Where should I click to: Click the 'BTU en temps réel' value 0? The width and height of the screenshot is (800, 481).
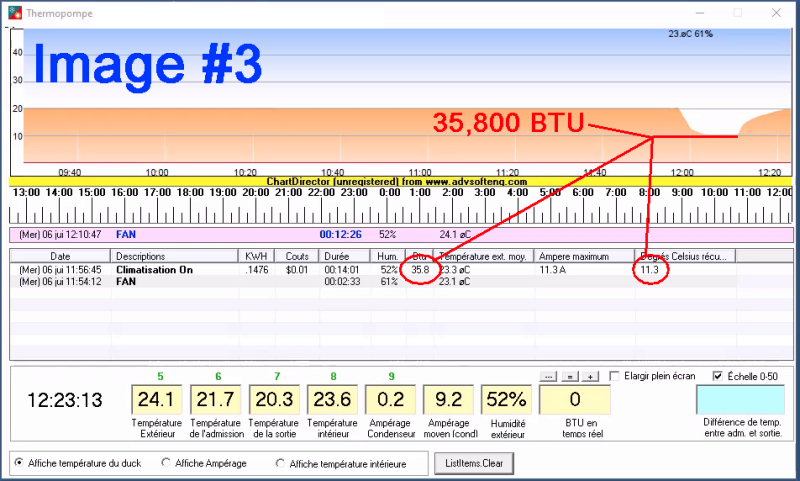[575, 399]
